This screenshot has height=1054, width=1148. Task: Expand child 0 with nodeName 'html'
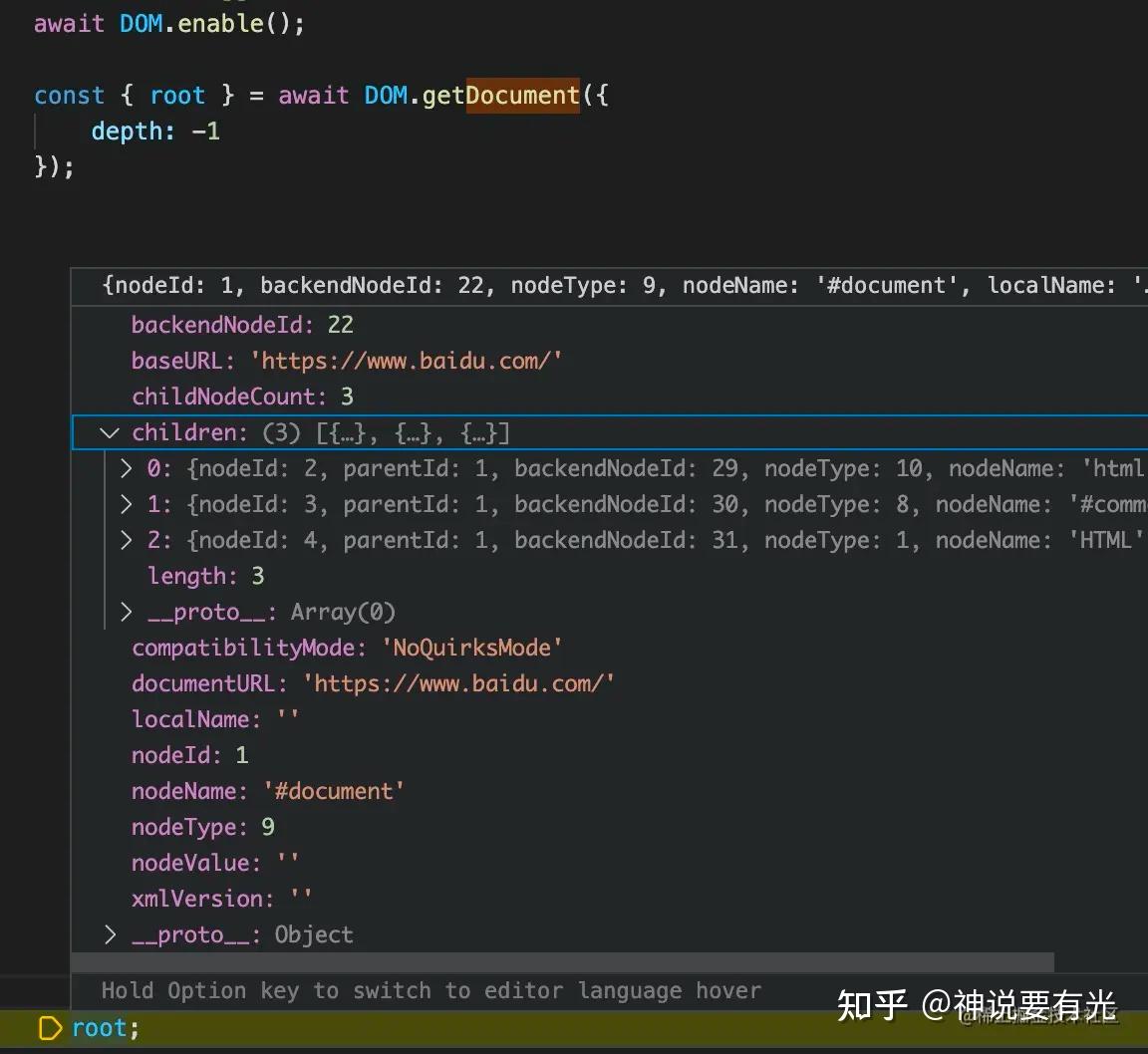pos(127,468)
